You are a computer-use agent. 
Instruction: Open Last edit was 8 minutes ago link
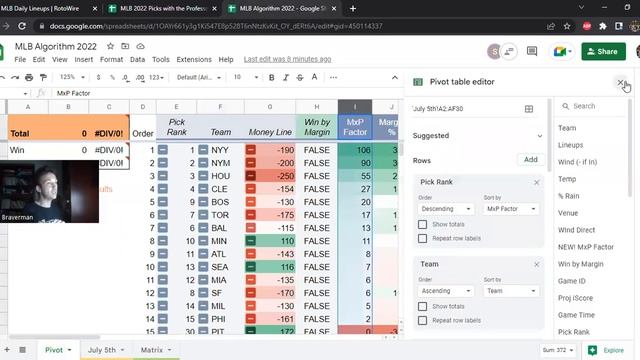pyautogui.click(x=287, y=60)
